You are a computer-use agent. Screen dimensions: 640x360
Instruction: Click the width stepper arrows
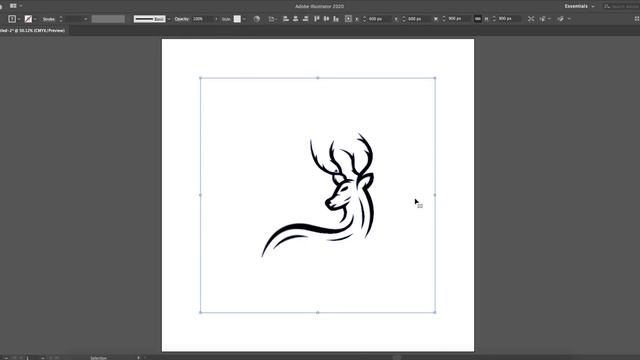click(x=444, y=19)
